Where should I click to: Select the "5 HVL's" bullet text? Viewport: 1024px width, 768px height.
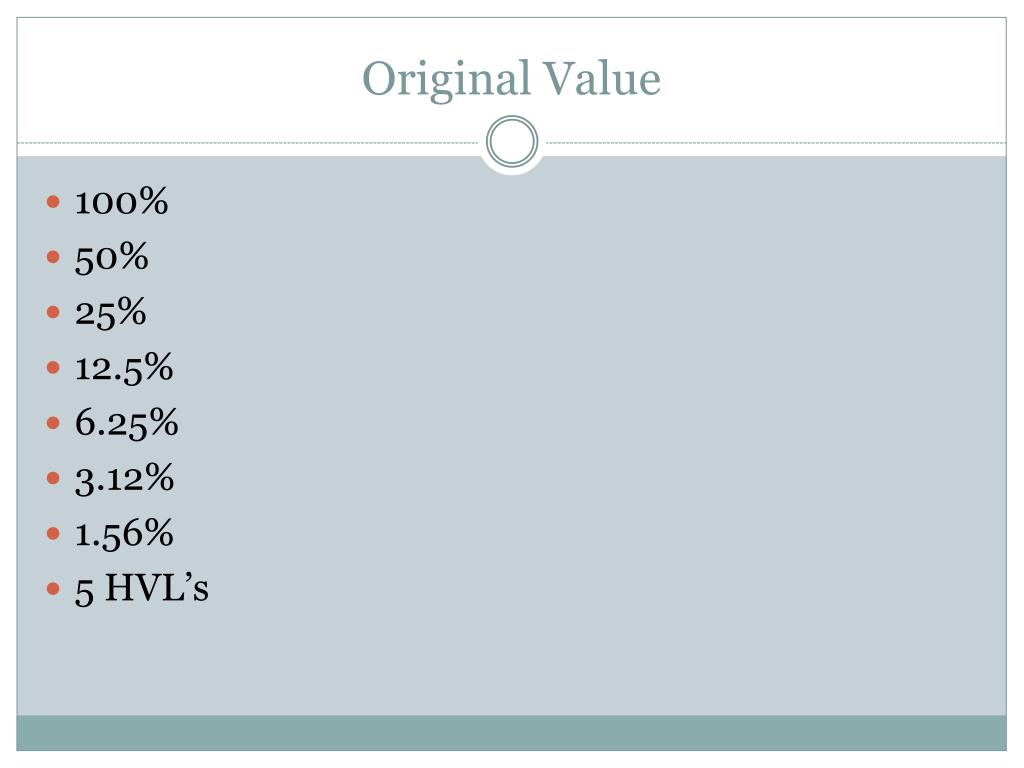(x=141, y=588)
